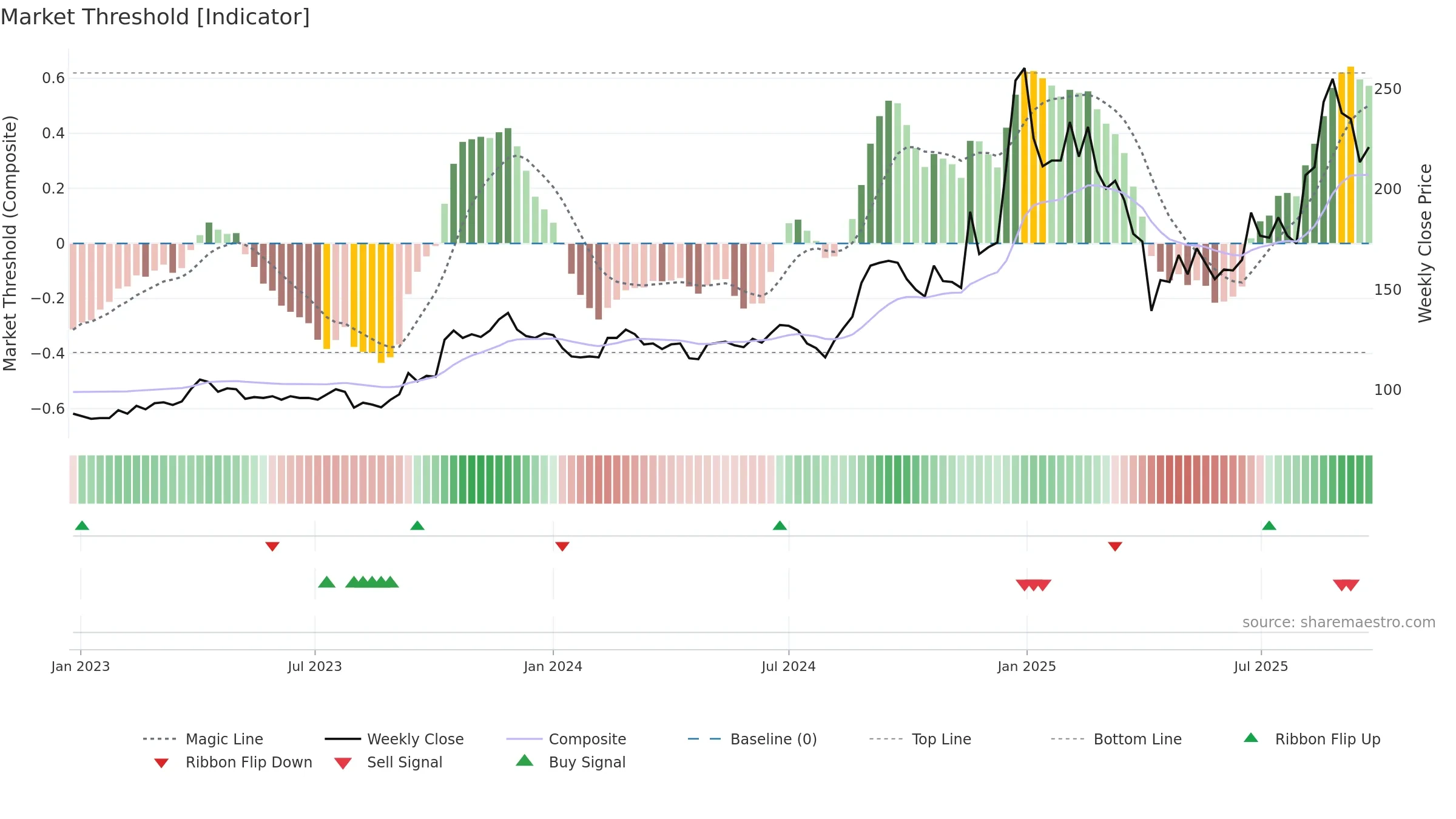This screenshot has height=819, width=1456.
Task: Click the Market Threshold (Composite) axis title
Action: pyautogui.click(x=10, y=243)
